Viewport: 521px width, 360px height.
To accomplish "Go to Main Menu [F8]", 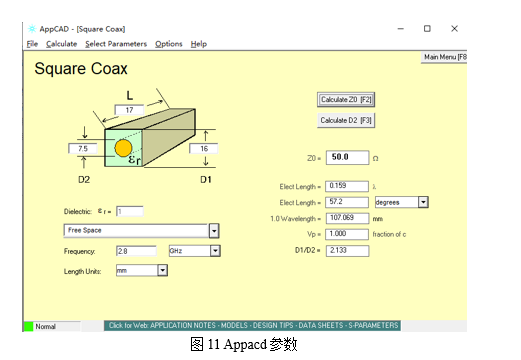I will [x=444, y=57].
